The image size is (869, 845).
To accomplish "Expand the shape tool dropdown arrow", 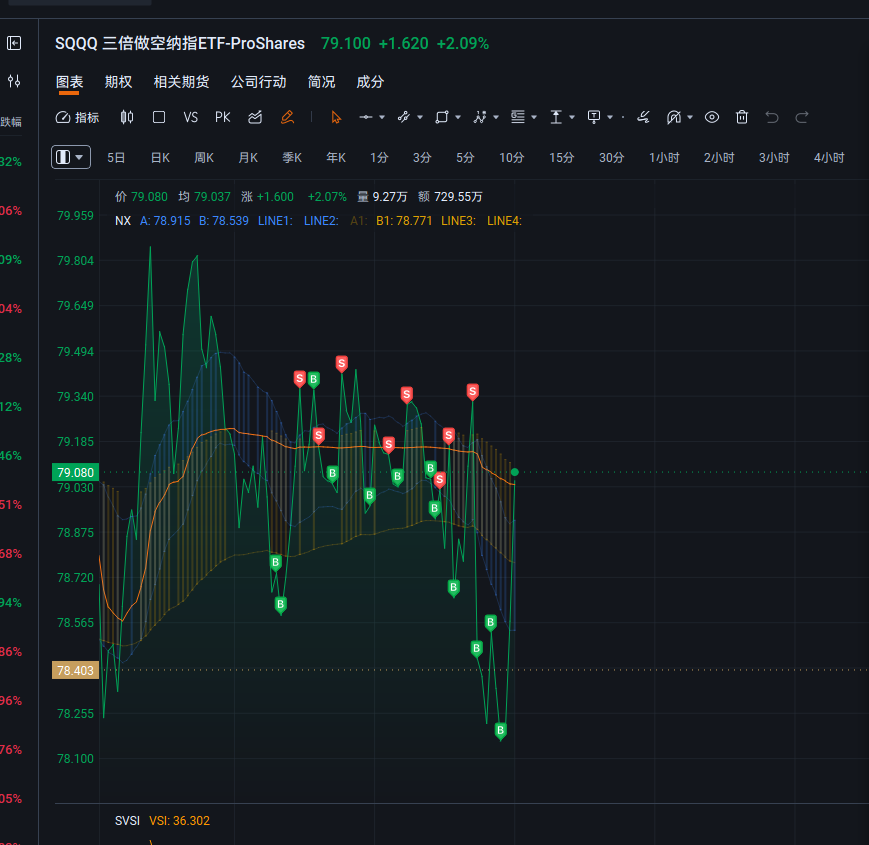I will [x=458, y=117].
